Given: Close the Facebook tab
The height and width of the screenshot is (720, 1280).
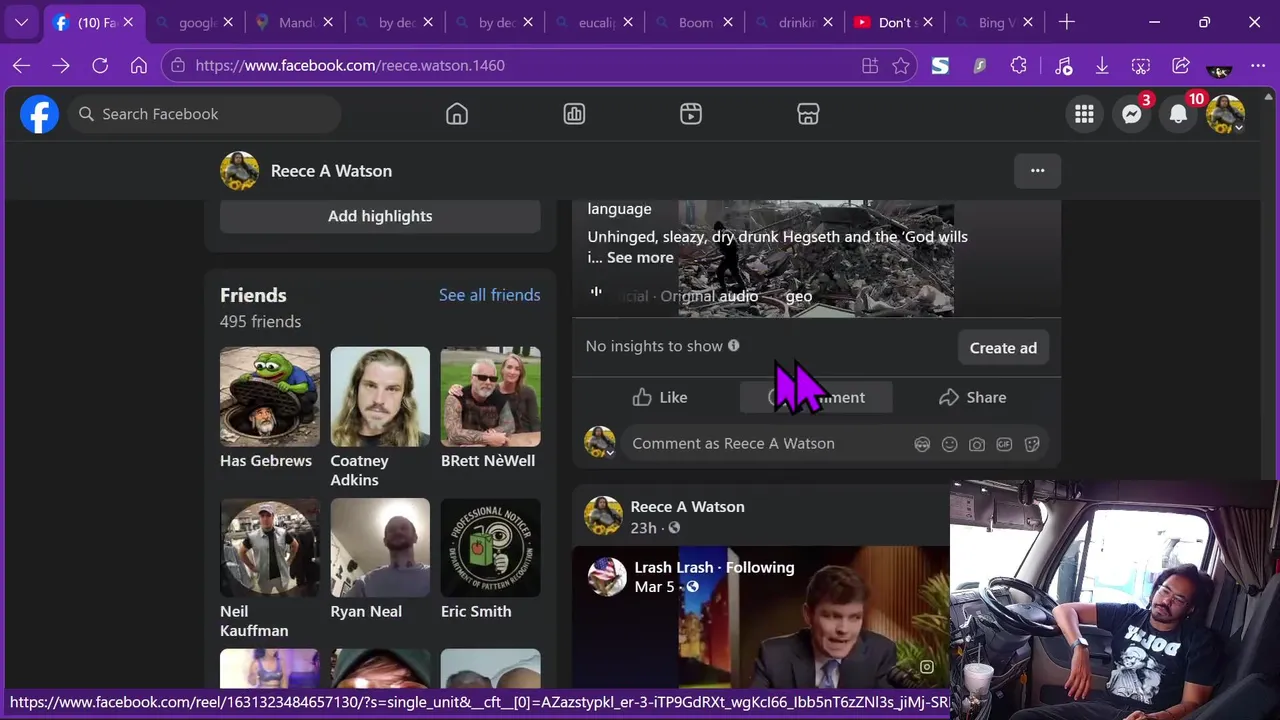Looking at the screenshot, I should [128, 22].
